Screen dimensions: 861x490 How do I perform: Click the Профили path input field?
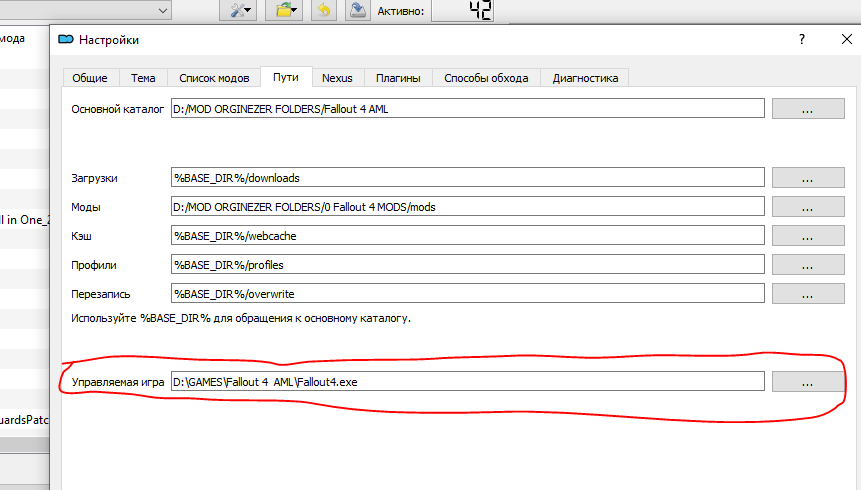tap(467, 265)
